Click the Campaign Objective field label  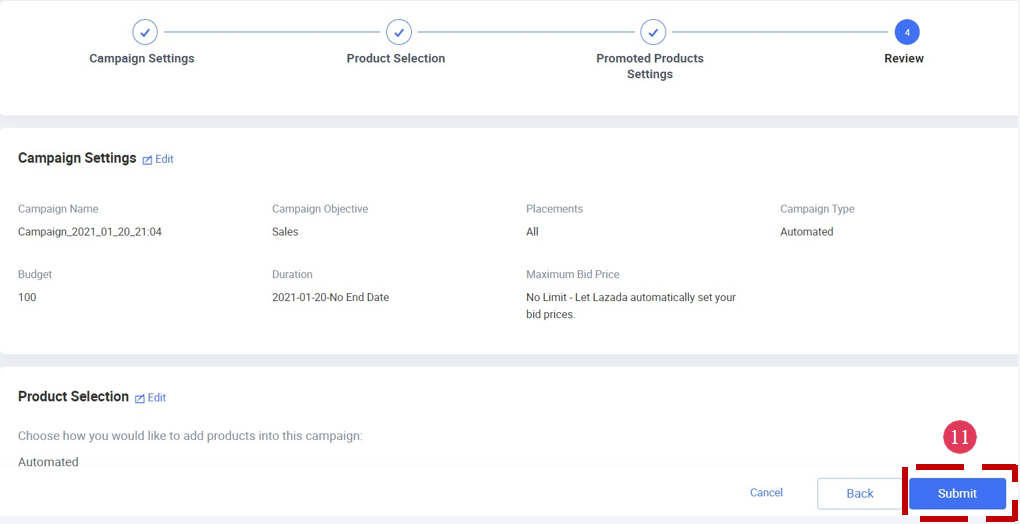pos(320,209)
